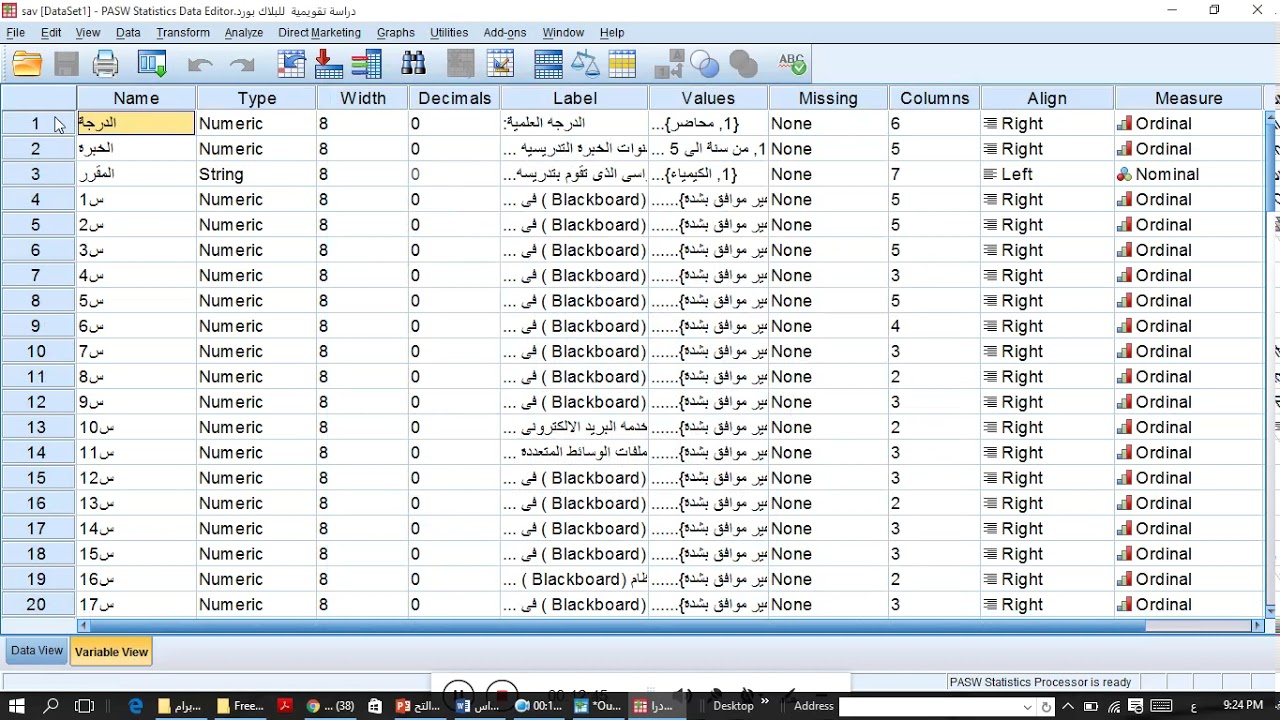Open Windows Start menu
1280x720 pixels.
coord(18,706)
